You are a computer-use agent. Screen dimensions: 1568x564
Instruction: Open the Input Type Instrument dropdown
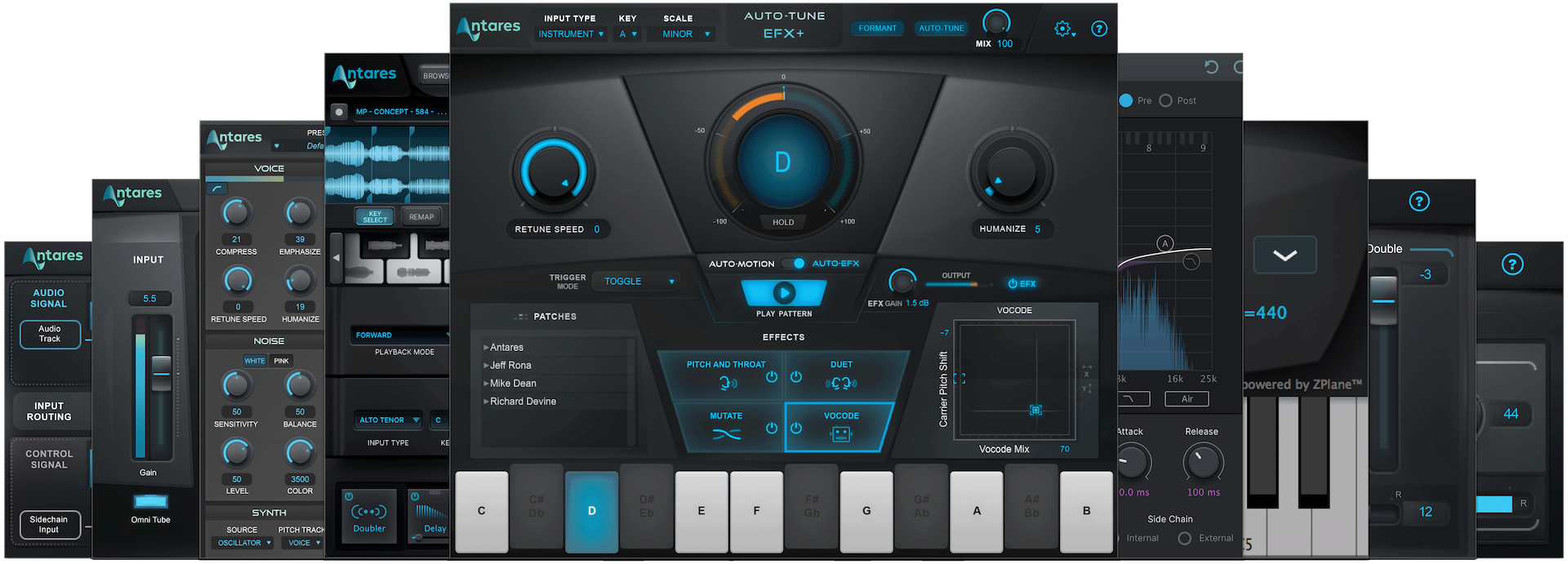571,34
